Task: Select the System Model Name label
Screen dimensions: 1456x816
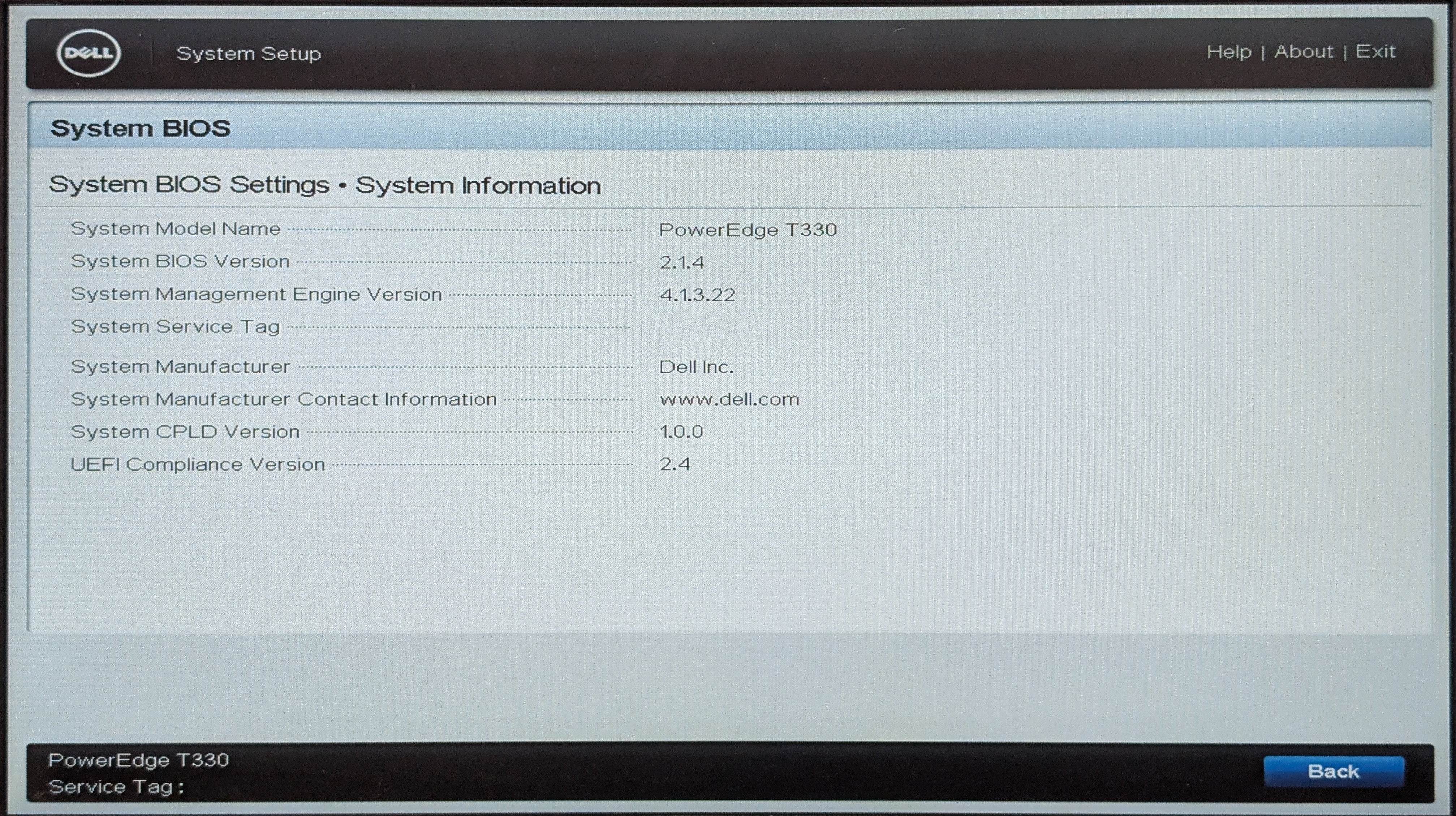Action: (x=176, y=229)
